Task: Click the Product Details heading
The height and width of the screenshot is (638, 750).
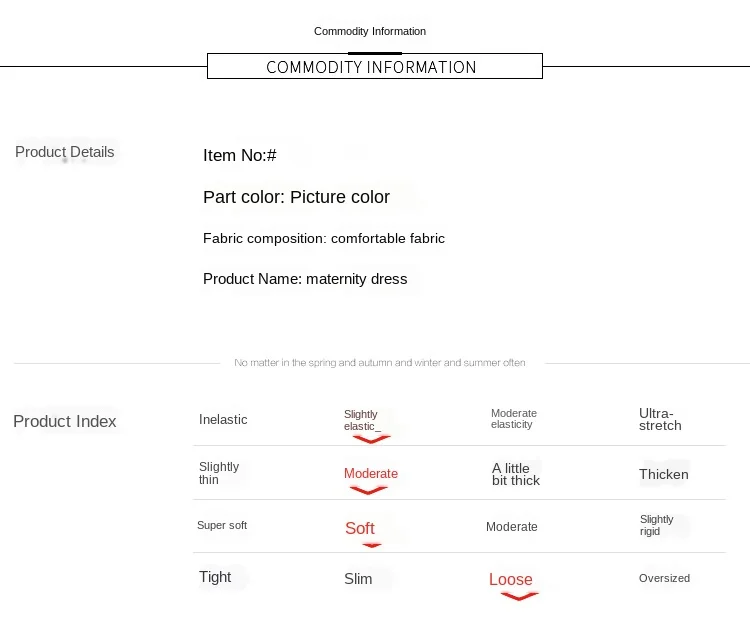Action: click(x=65, y=152)
